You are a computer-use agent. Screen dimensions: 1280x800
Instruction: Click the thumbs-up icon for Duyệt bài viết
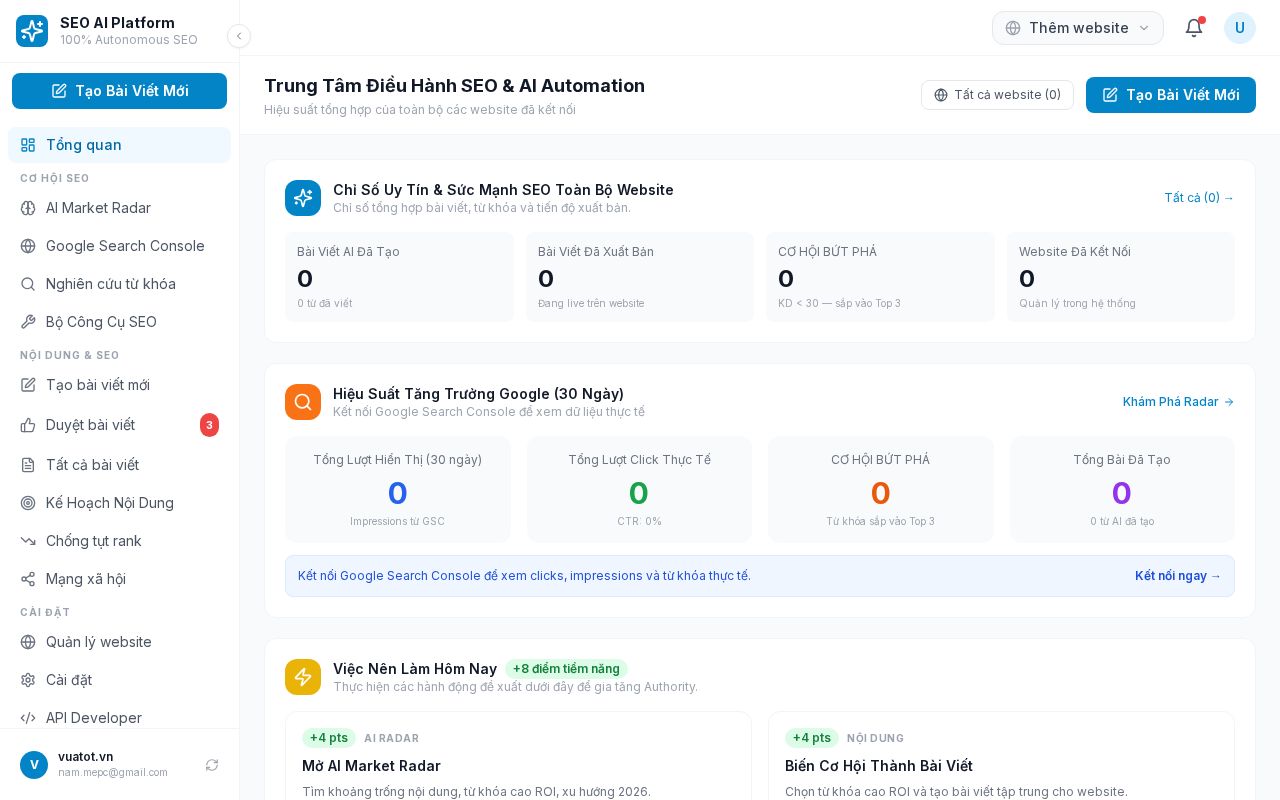(x=28, y=425)
